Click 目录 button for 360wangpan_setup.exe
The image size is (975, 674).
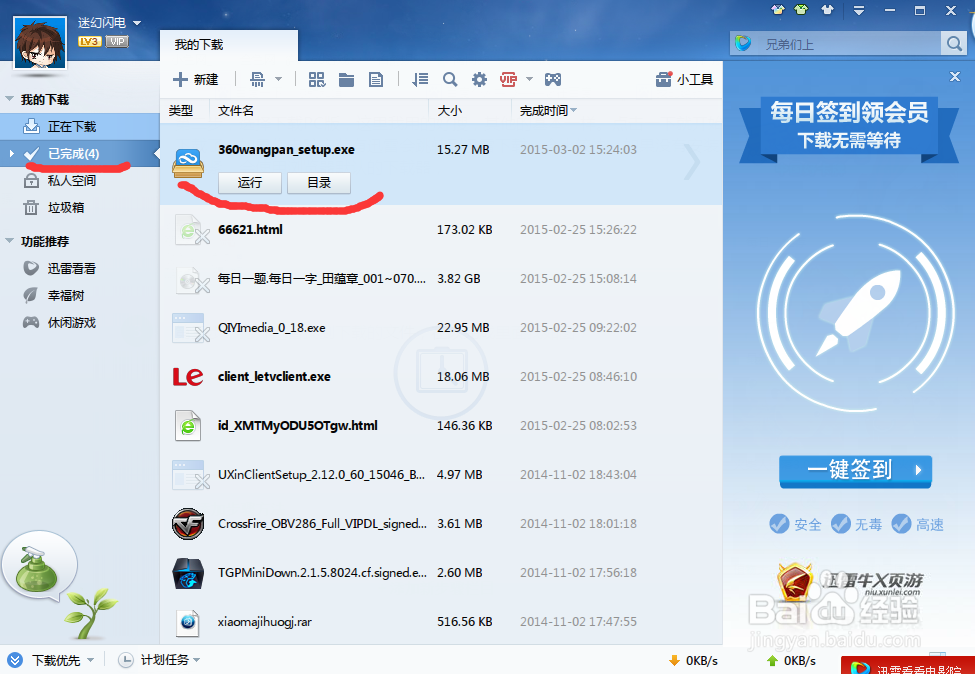pos(319,183)
